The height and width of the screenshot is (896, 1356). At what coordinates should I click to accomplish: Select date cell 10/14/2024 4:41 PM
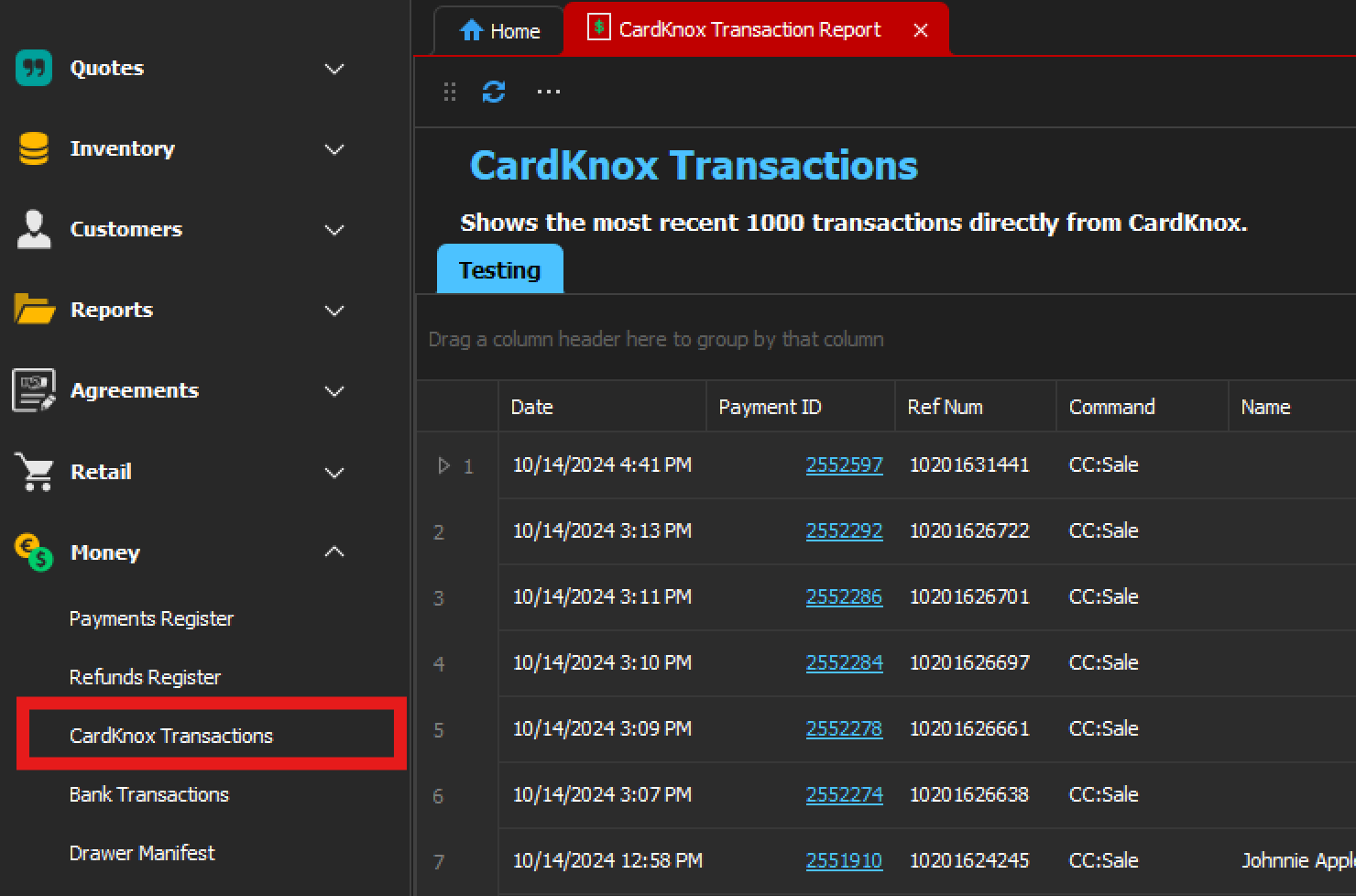click(602, 465)
